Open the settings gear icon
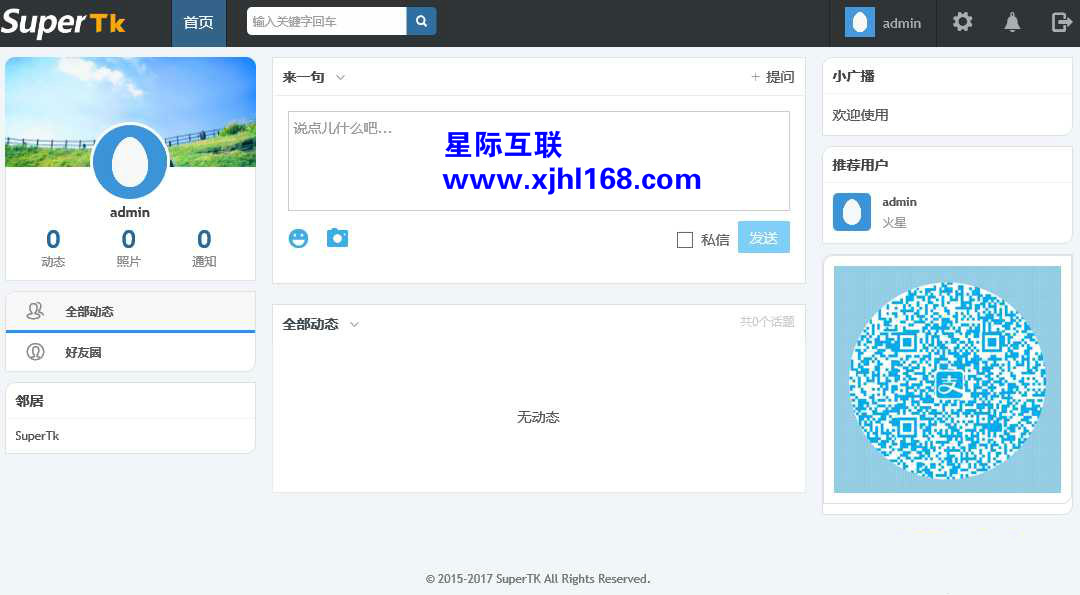This screenshot has height=595, width=1080. point(962,20)
